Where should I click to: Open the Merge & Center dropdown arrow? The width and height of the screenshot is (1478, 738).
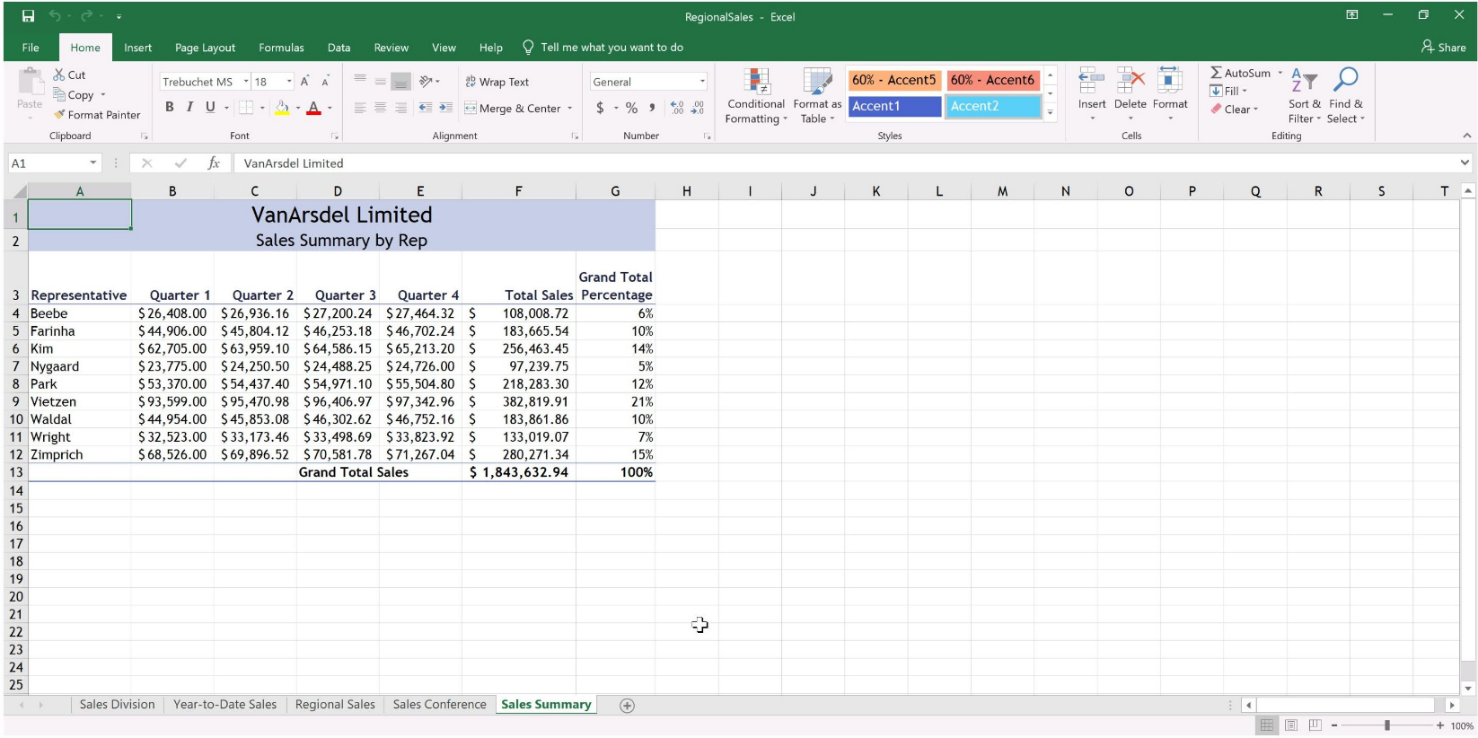570,109
